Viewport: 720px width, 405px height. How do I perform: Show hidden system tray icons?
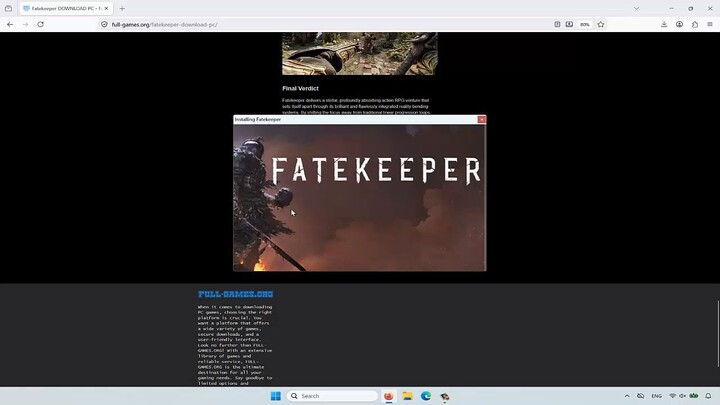click(627, 396)
